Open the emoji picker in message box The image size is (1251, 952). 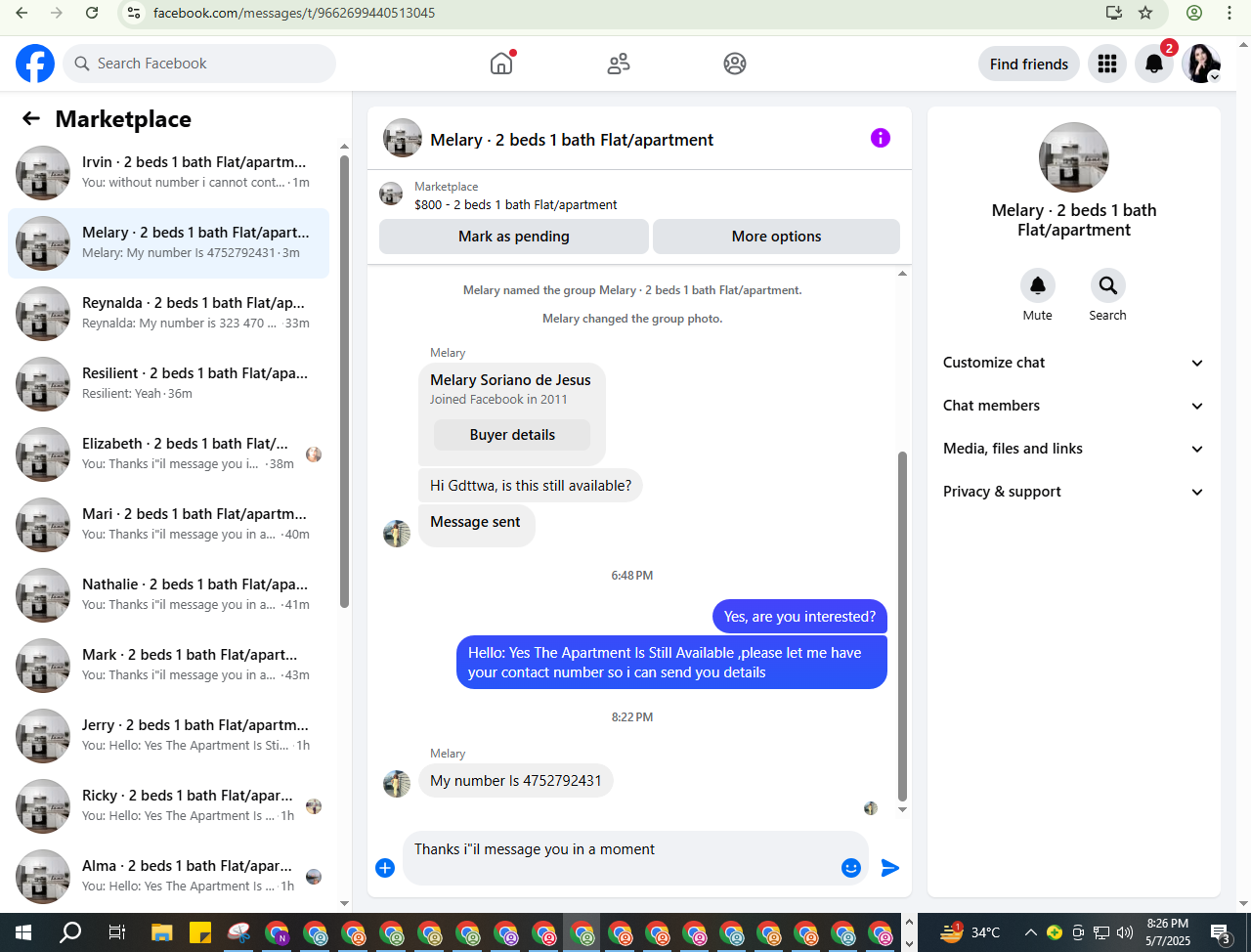(x=851, y=868)
